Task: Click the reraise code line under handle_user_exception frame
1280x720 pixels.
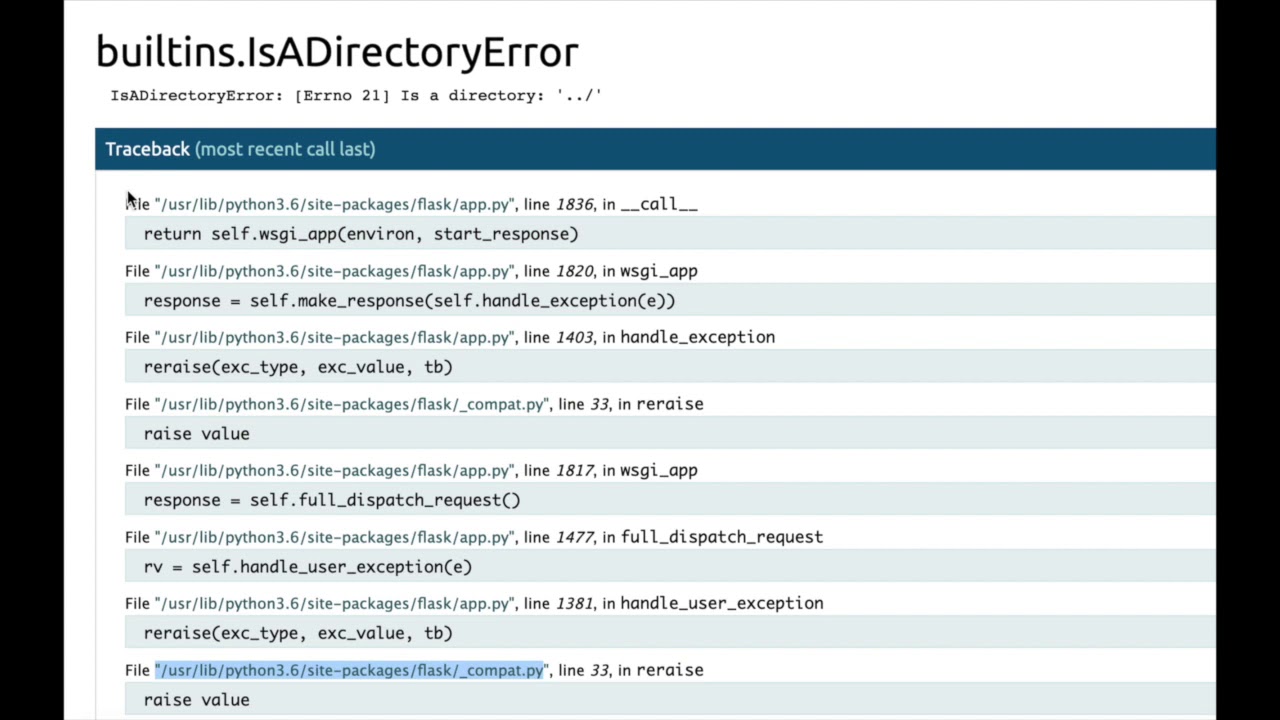Action: point(298,633)
